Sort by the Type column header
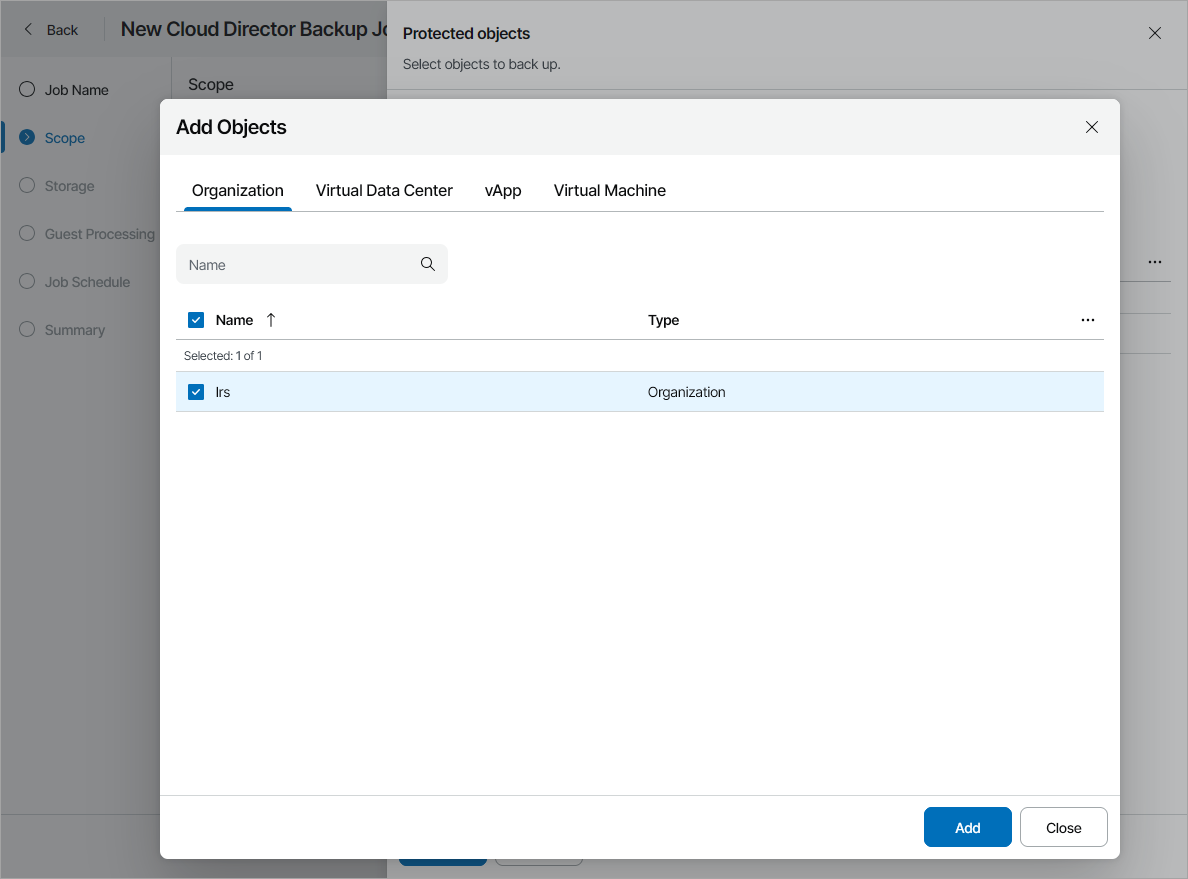The height and width of the screenshot is (879, 1188). point(663,320)
